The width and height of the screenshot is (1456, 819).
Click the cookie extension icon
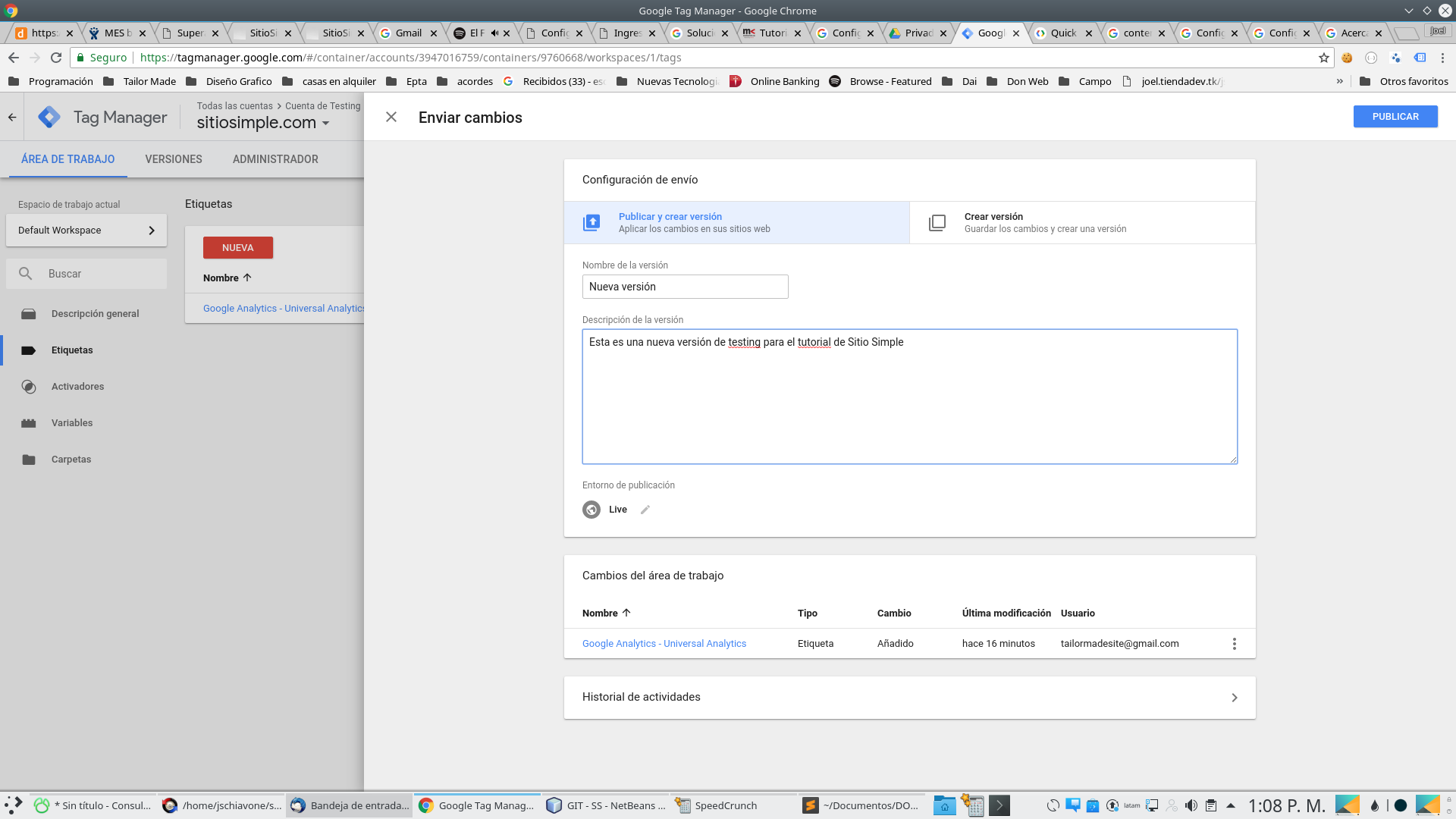tap(1347, 58)
